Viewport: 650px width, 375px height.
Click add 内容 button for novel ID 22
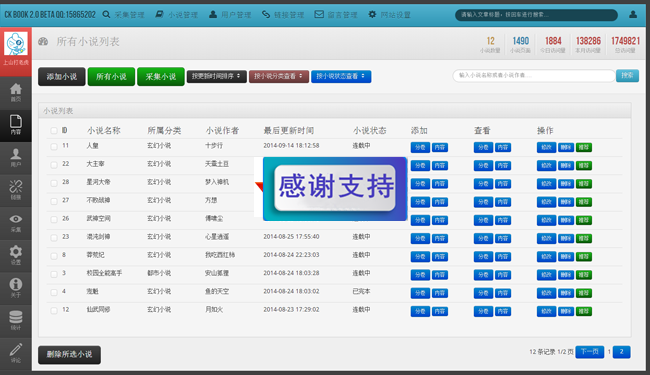click(439, 165)
